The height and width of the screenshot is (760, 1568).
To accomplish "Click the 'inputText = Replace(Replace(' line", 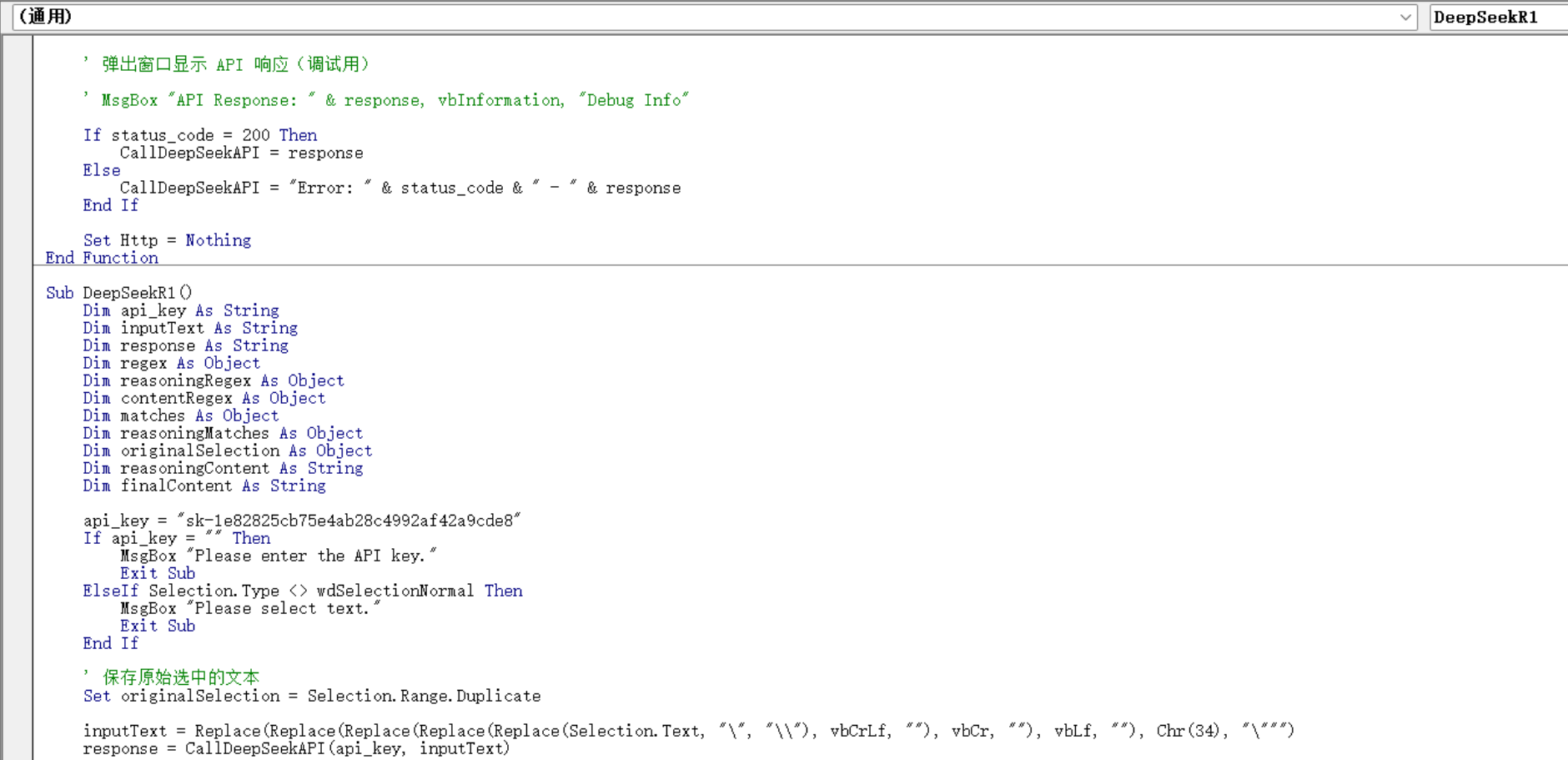I will tap(689, 731).
